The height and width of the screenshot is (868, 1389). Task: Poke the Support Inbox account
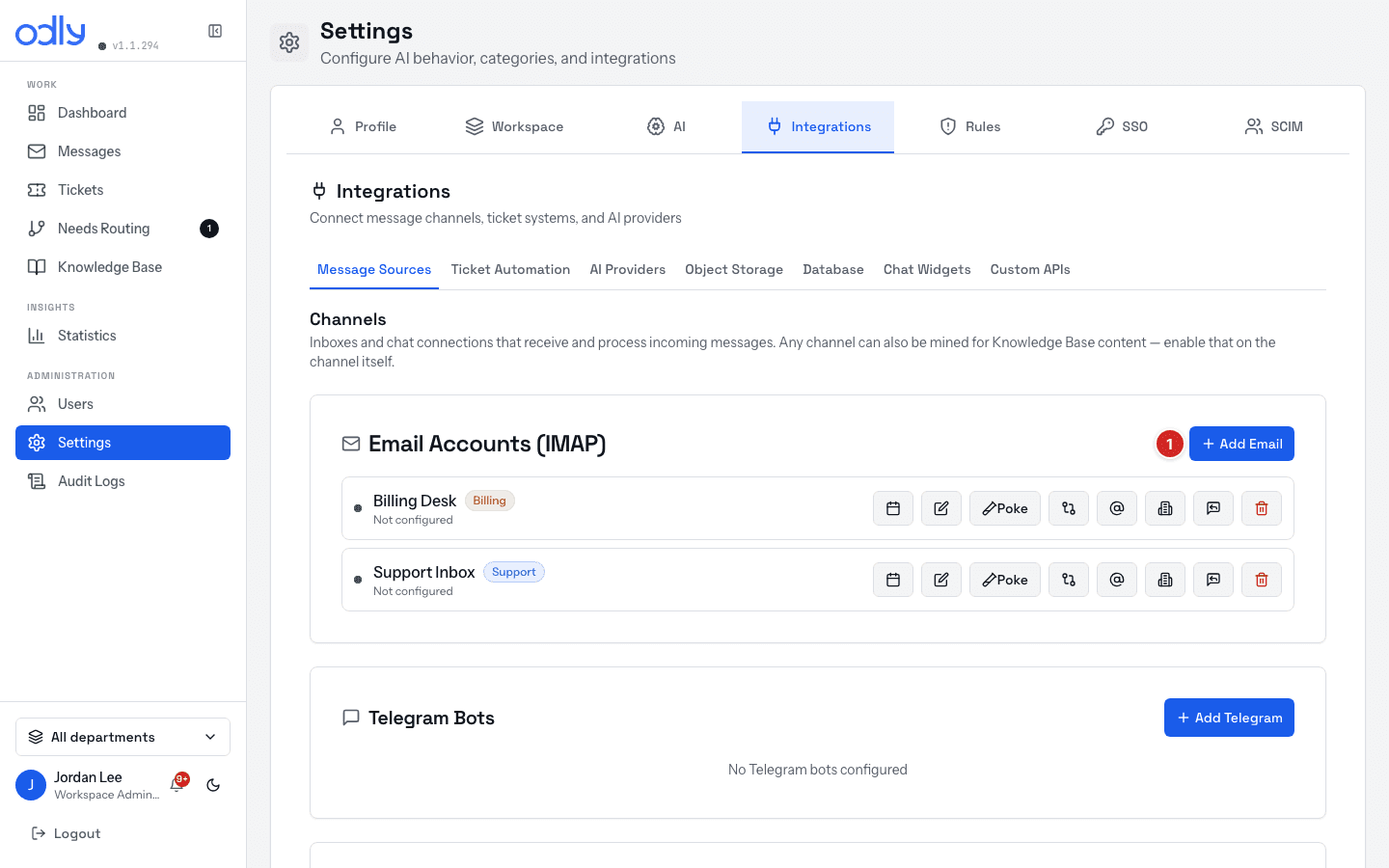pos(1005,580)
